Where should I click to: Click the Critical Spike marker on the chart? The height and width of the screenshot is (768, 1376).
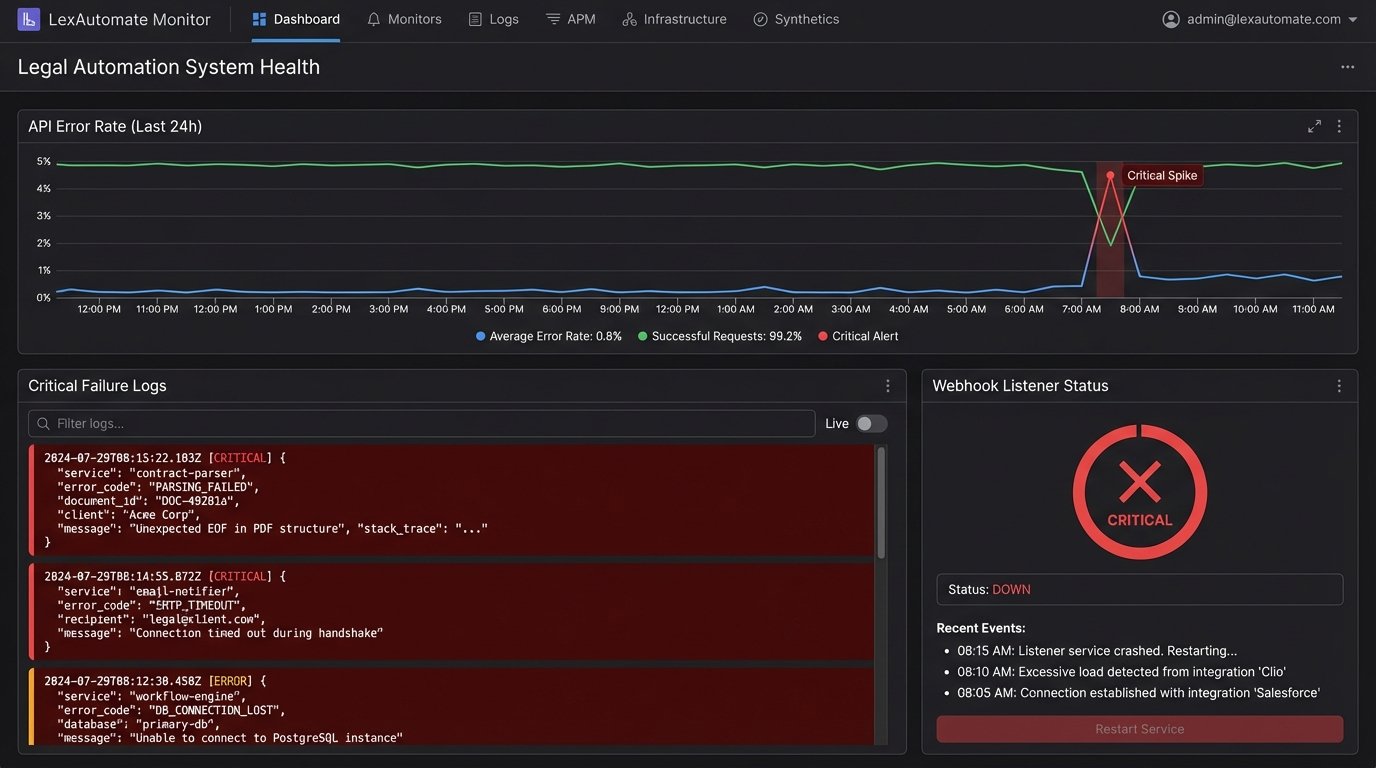click(1110, 175)
